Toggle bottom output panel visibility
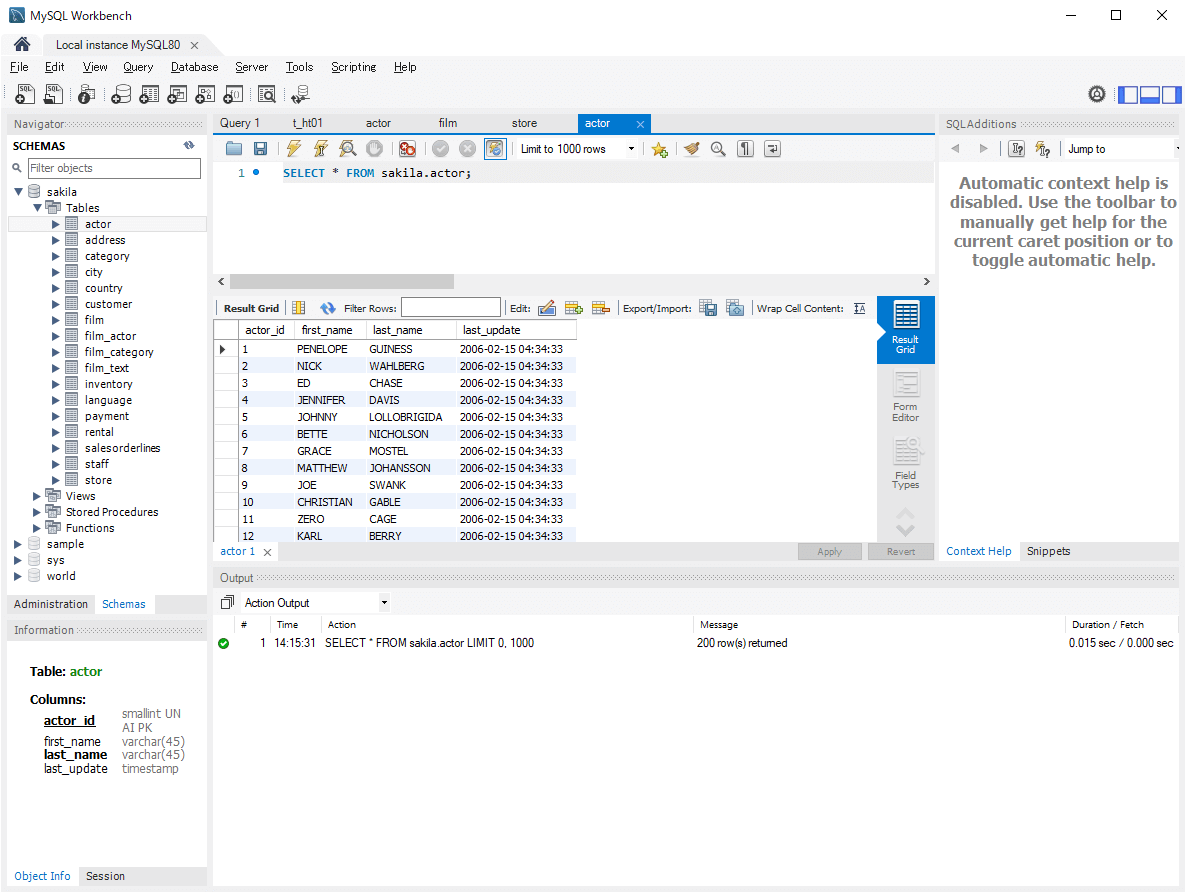This screenshot has width=1186, height=893. (1150, 95)
